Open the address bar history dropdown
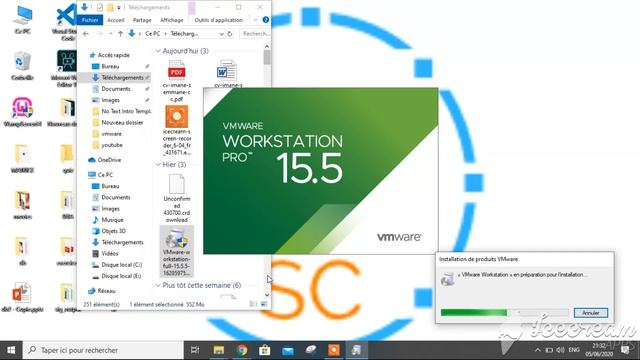Image resolution: width=640 pixels, height=360 pixels. click(x=221, y=34)
